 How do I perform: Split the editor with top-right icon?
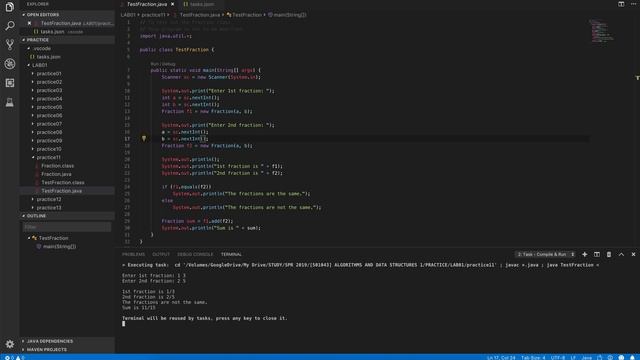coord(621,4)
